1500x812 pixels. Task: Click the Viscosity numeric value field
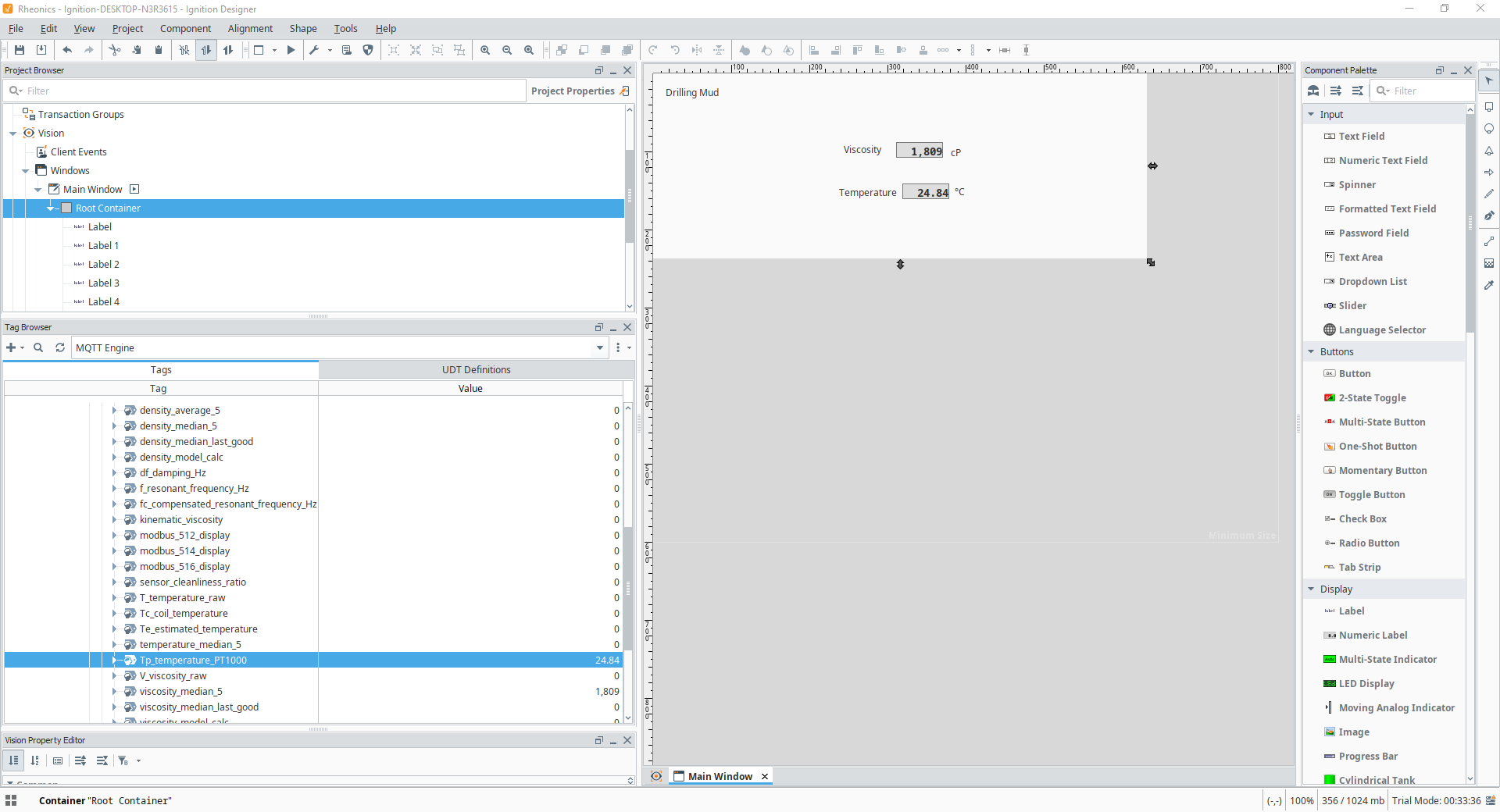tap(920, 151)
